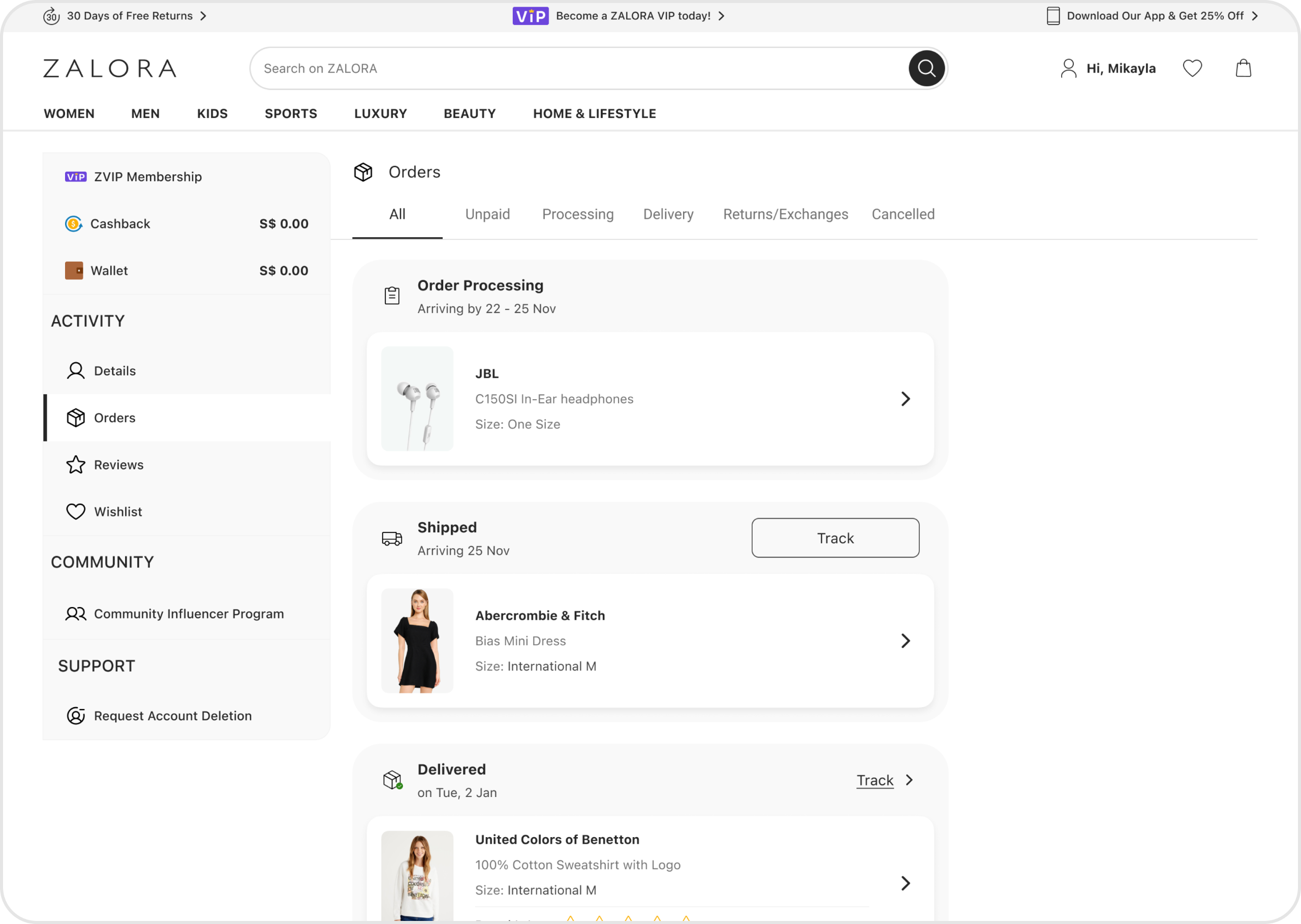Click the Track button for shipped order
The height and width of the screenshot is (924, 1301).
click(x=835, y=537)
